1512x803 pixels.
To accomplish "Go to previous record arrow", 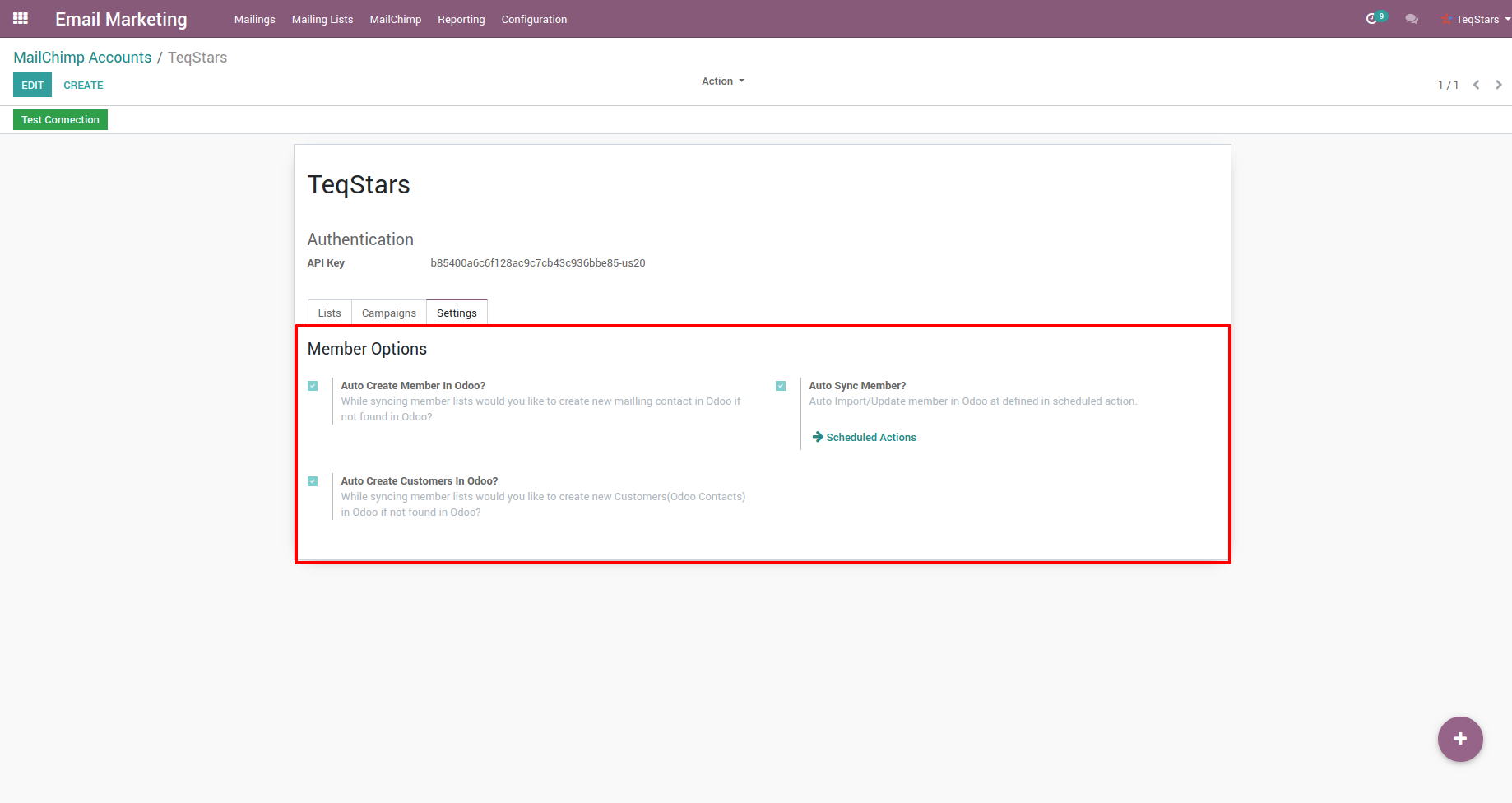I will (1477, 85).
